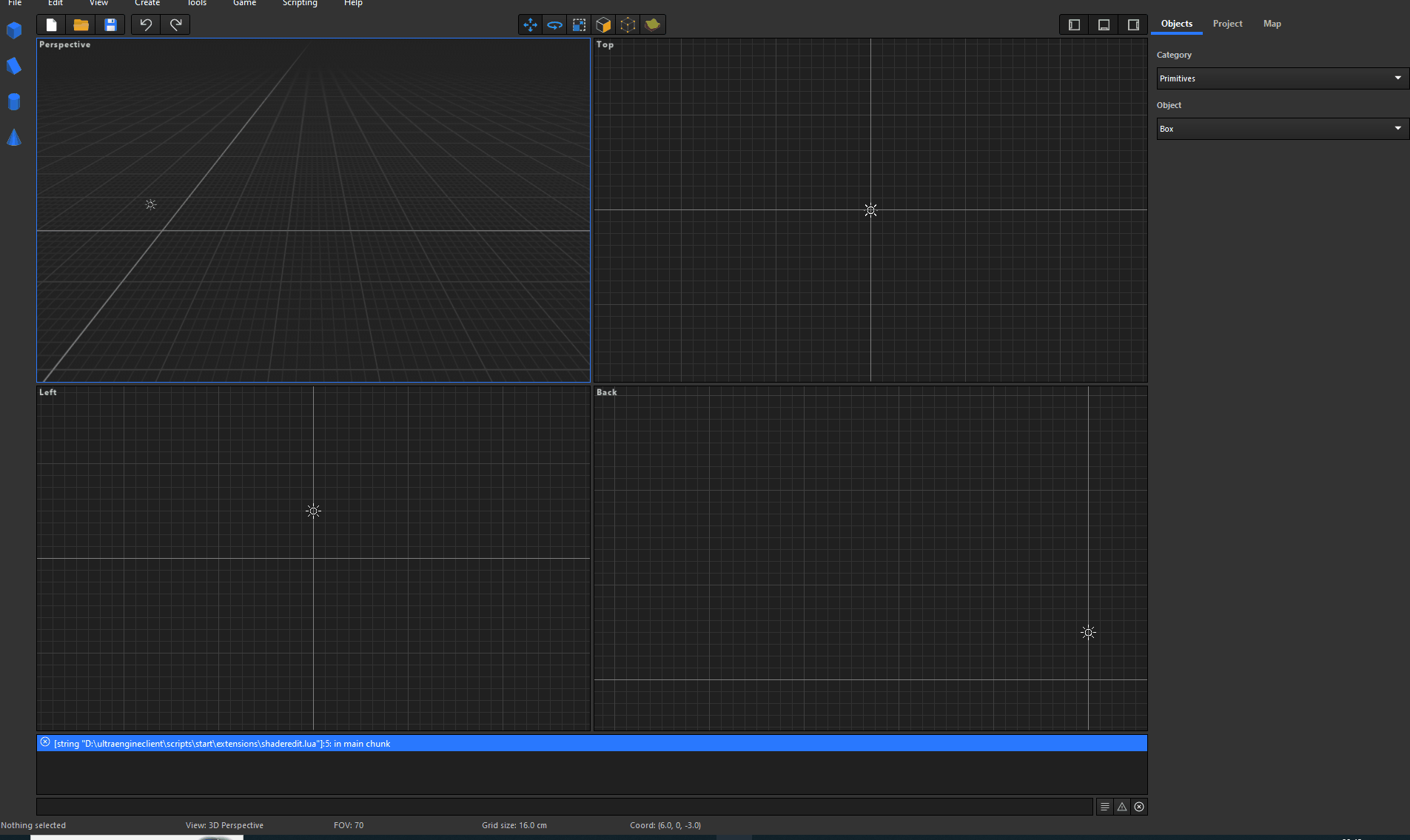Click the console command input field
Image resolution: width=1410 pixels, height=840 pixels.
564,807
